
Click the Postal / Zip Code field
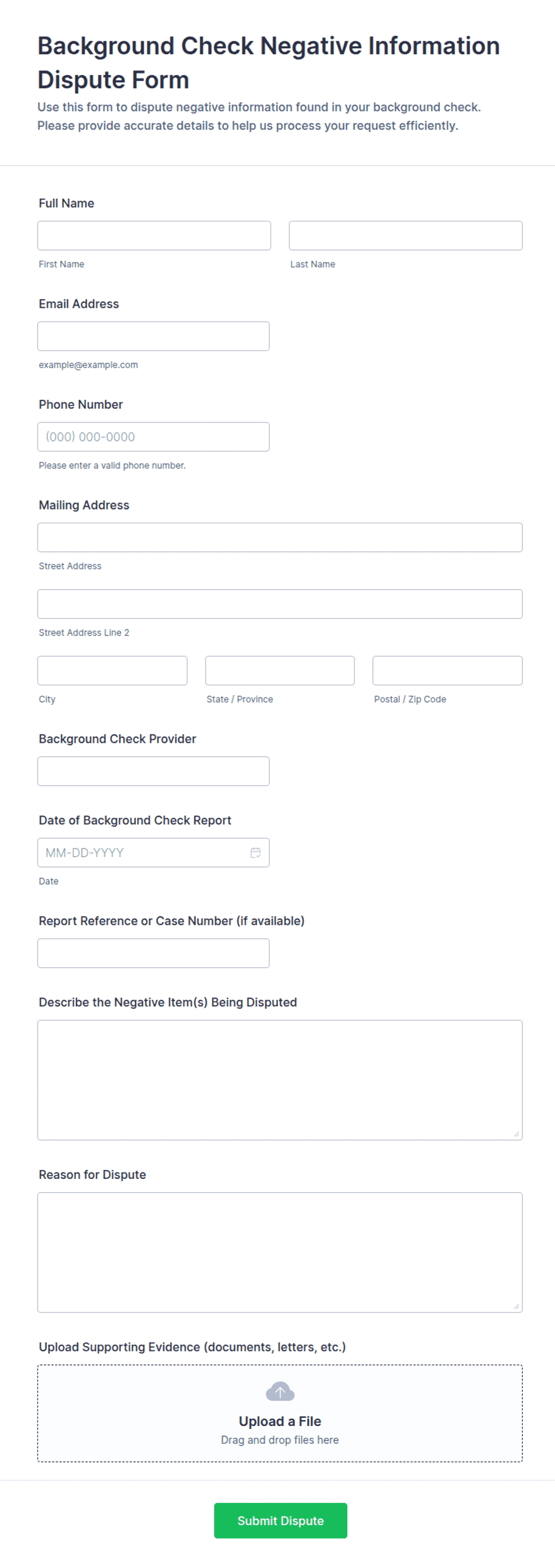[x=448, y=670]
